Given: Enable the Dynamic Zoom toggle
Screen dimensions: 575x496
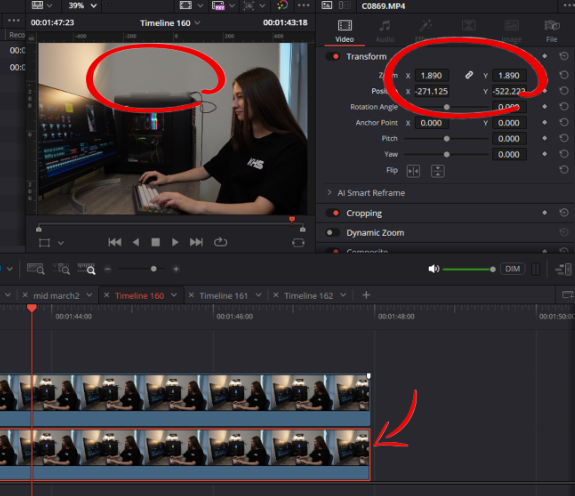Looking at the screenshot, I should [x=332, y=232].
